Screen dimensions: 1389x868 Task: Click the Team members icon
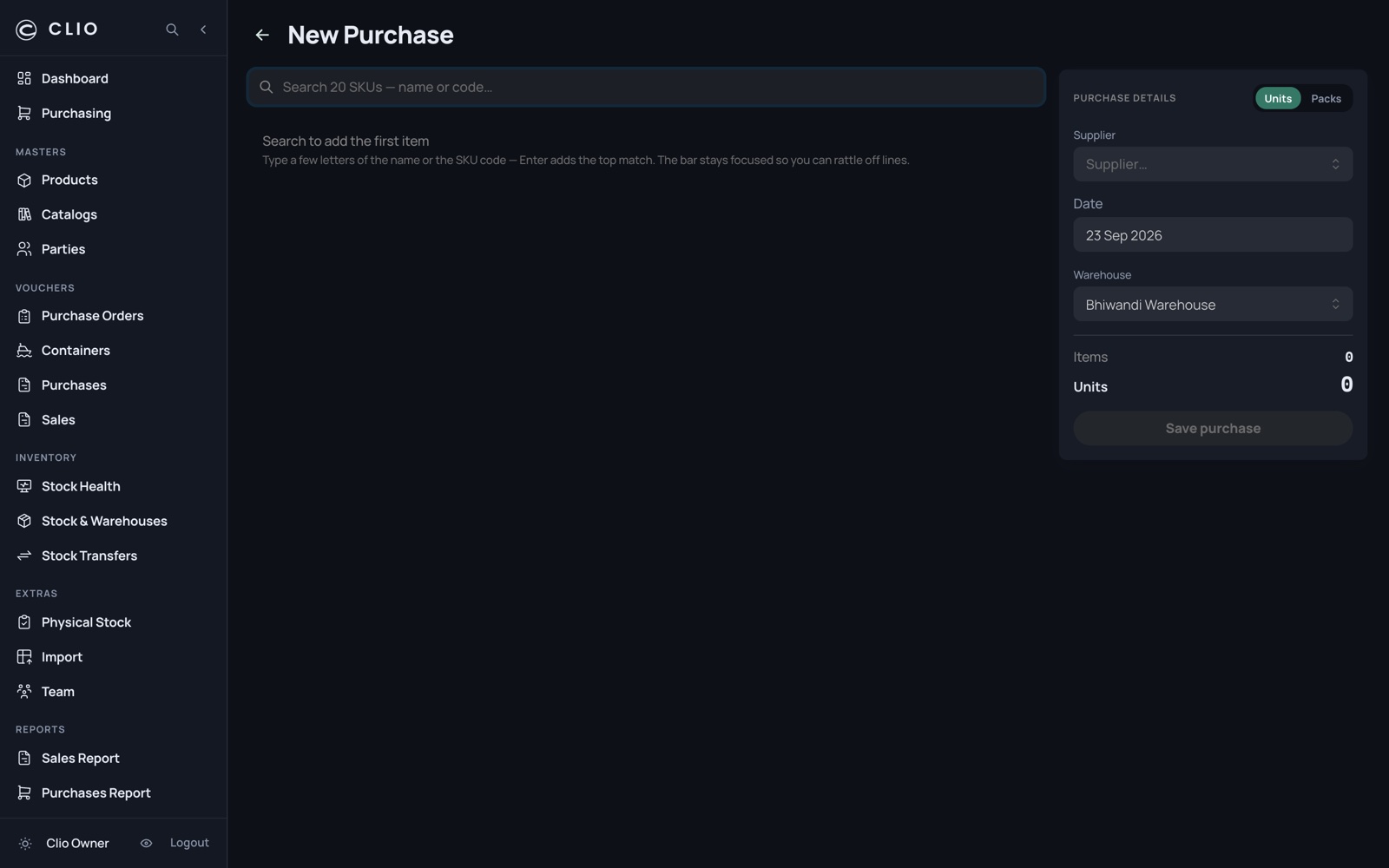click(24, 693)
